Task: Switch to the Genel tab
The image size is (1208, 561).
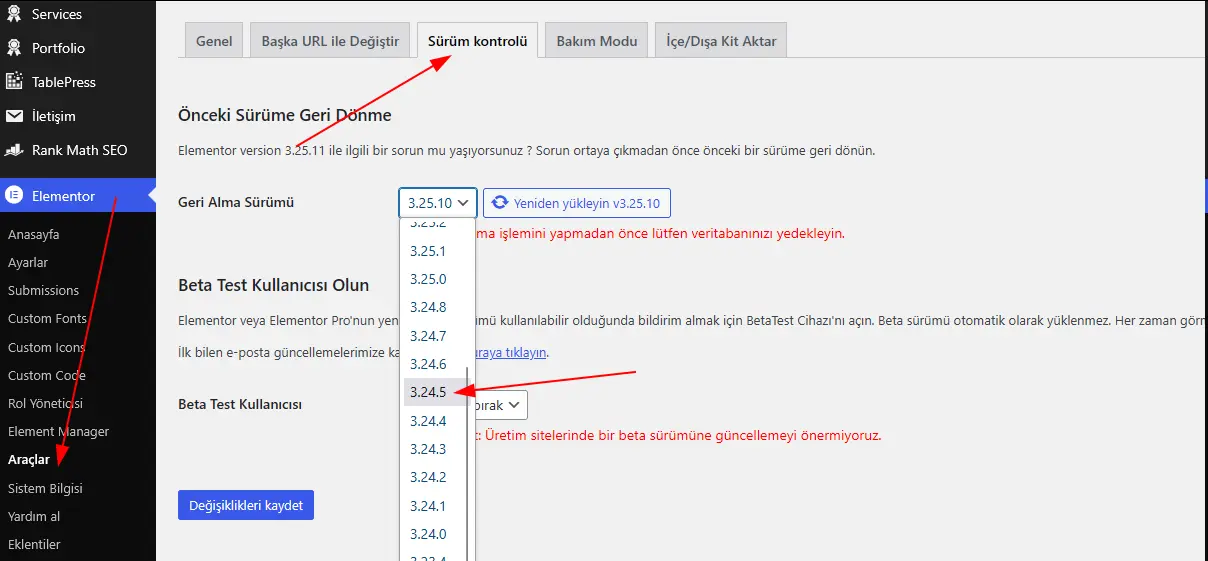Action: (x=214, y=41)
